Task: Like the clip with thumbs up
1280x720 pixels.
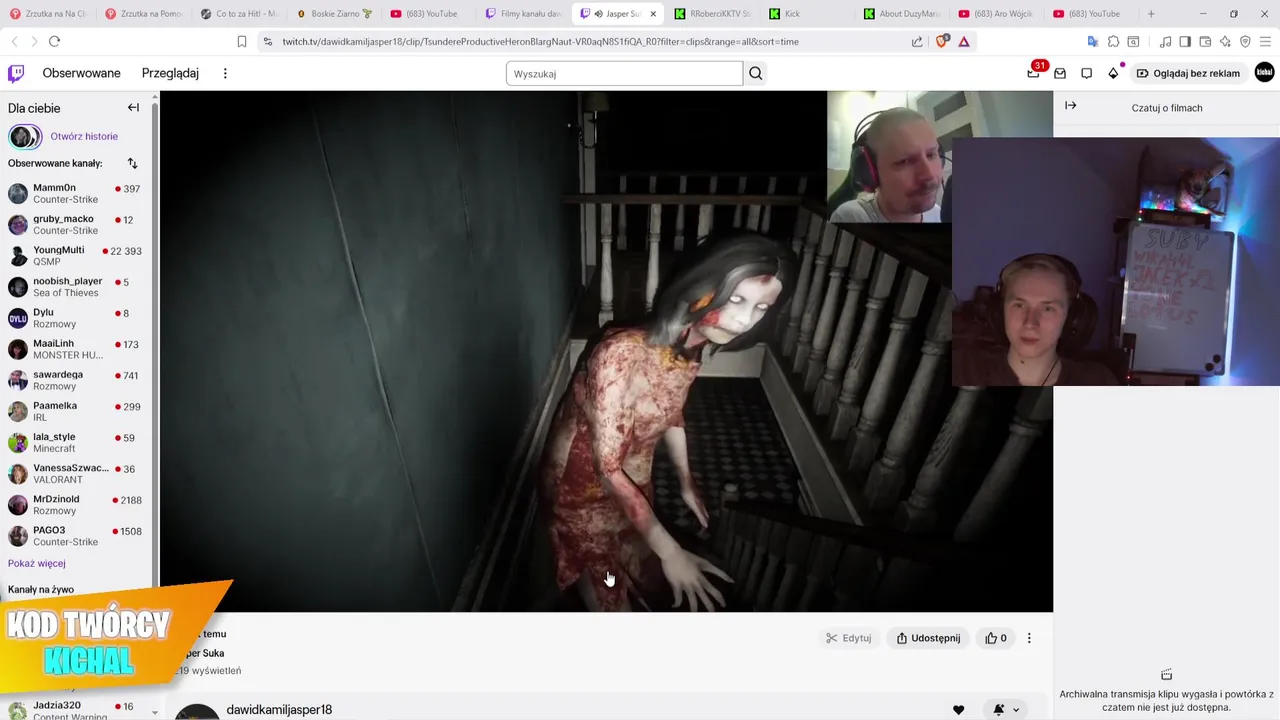Action: tap(996, 638)
